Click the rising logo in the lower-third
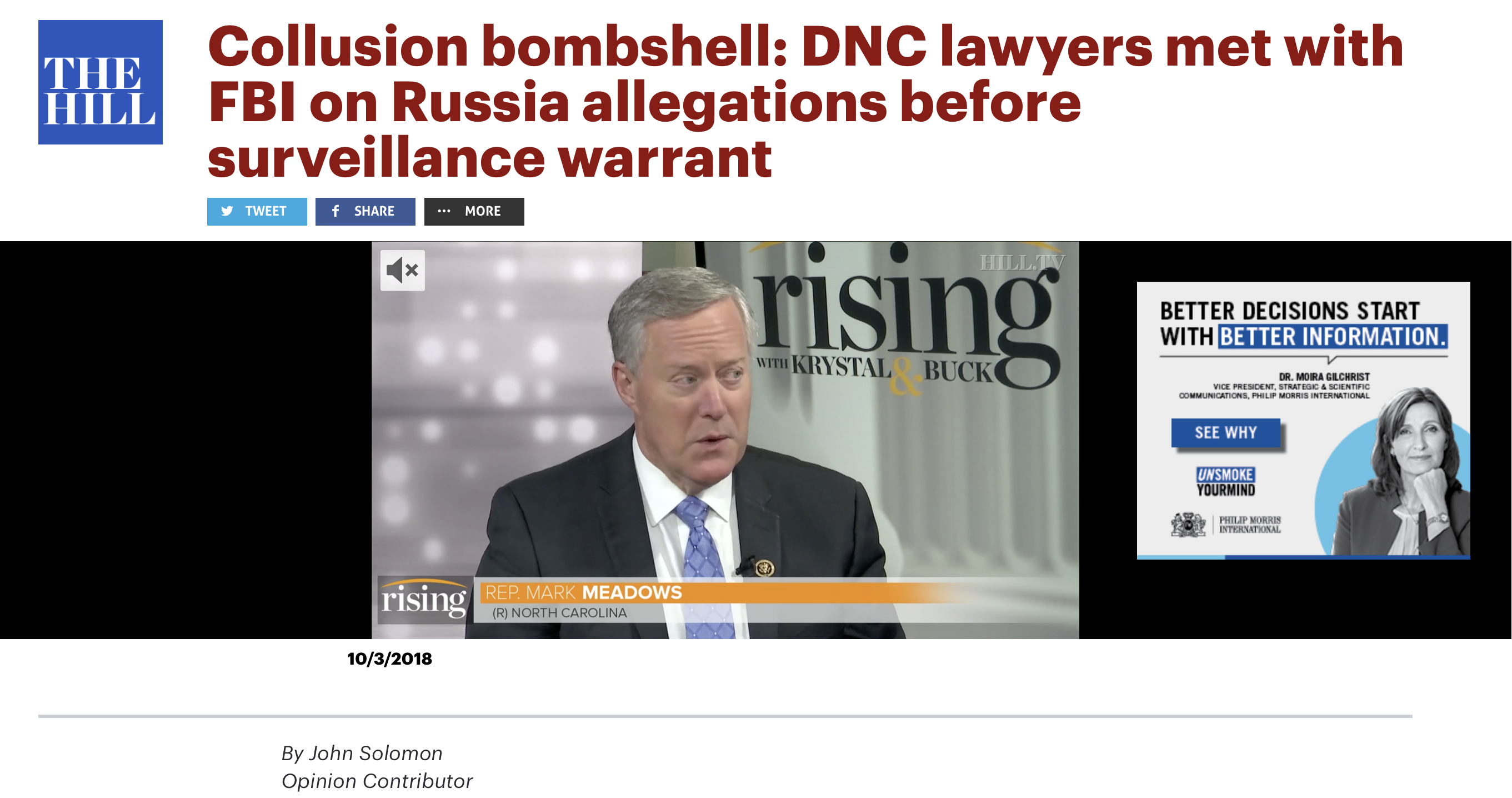1512x798 pixels. (424, 600)
